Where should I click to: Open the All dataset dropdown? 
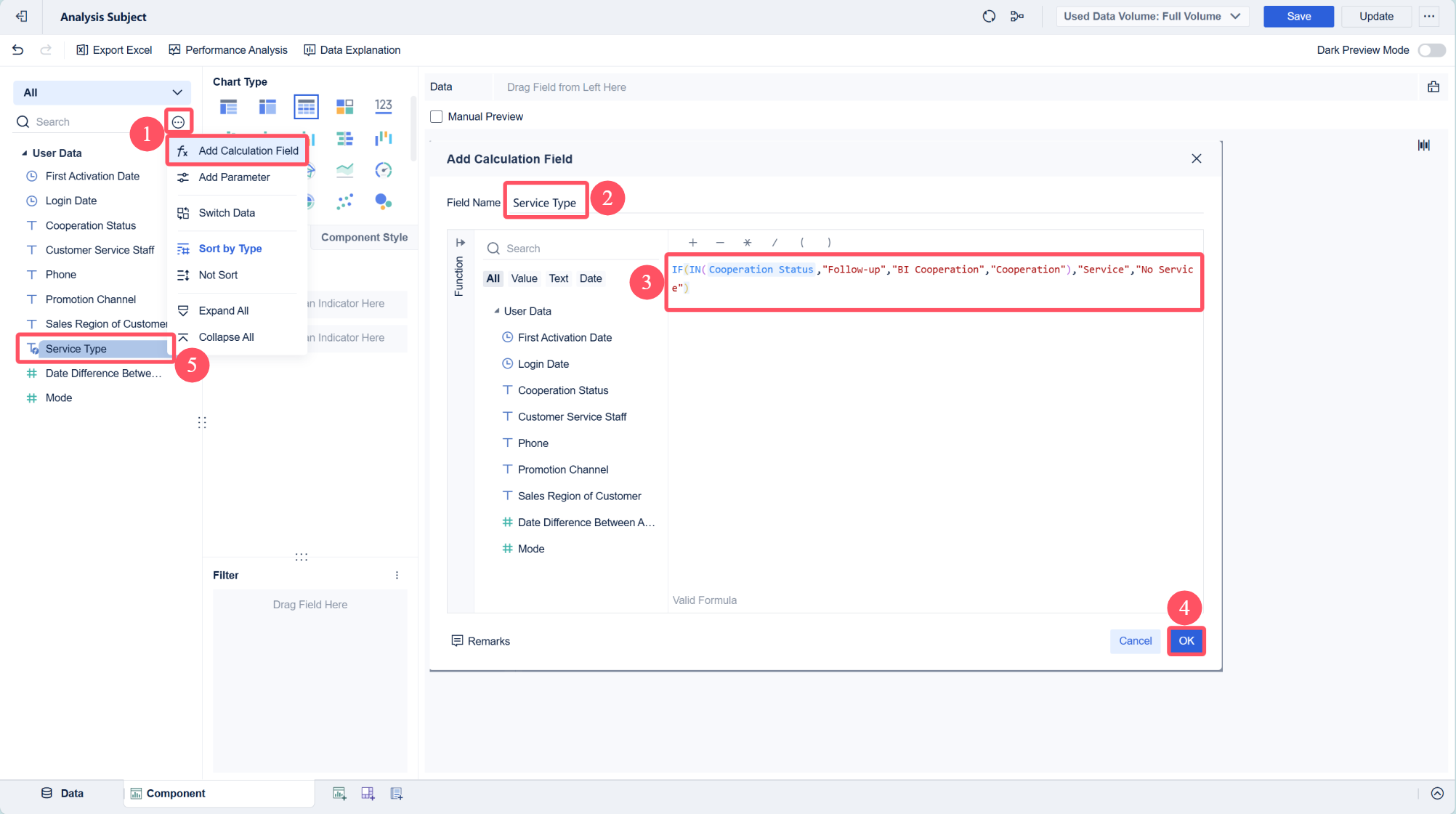pyautogui.click(x=101, y=92)
